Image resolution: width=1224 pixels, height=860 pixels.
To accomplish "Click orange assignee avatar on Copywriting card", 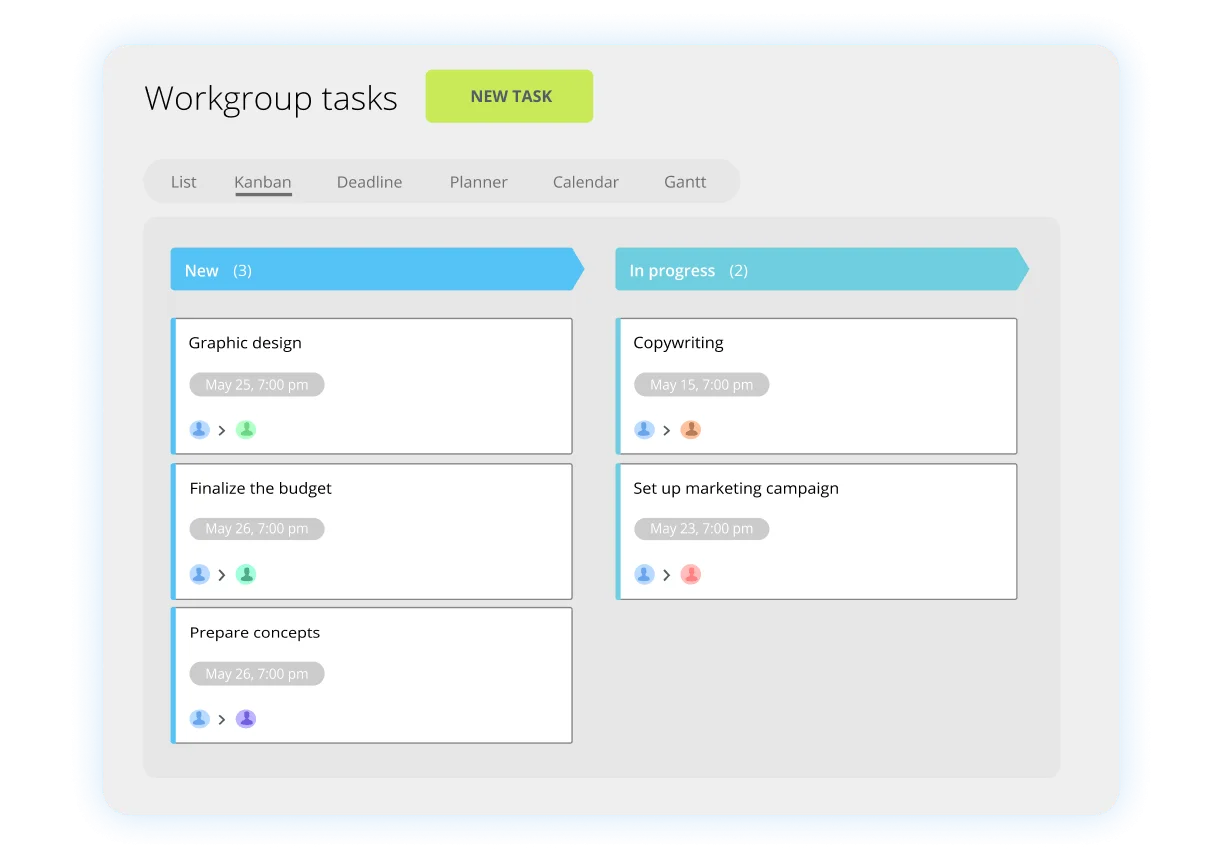I will click(x=690, y=430).
